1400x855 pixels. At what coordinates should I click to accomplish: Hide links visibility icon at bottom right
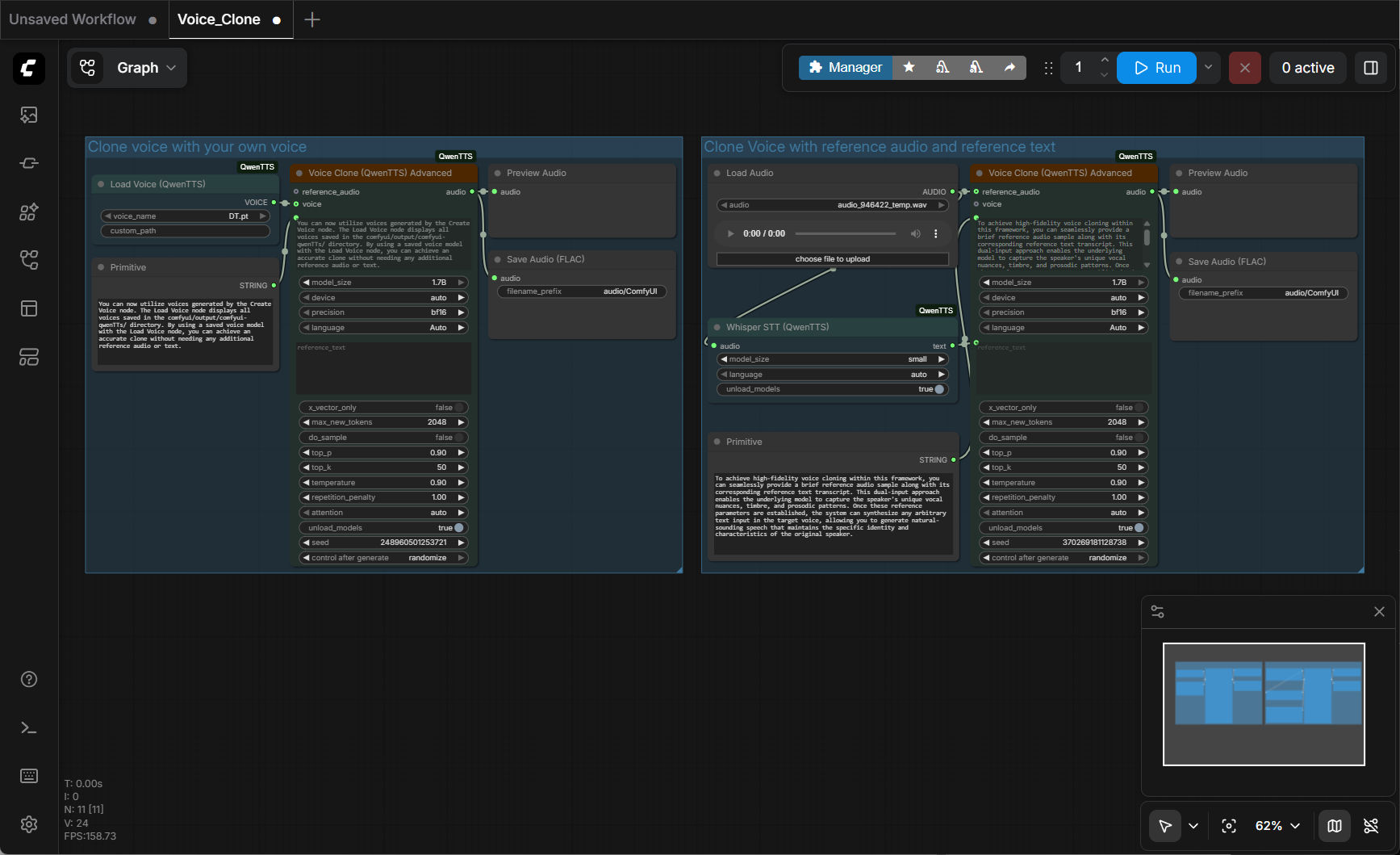coord(1371,826)
